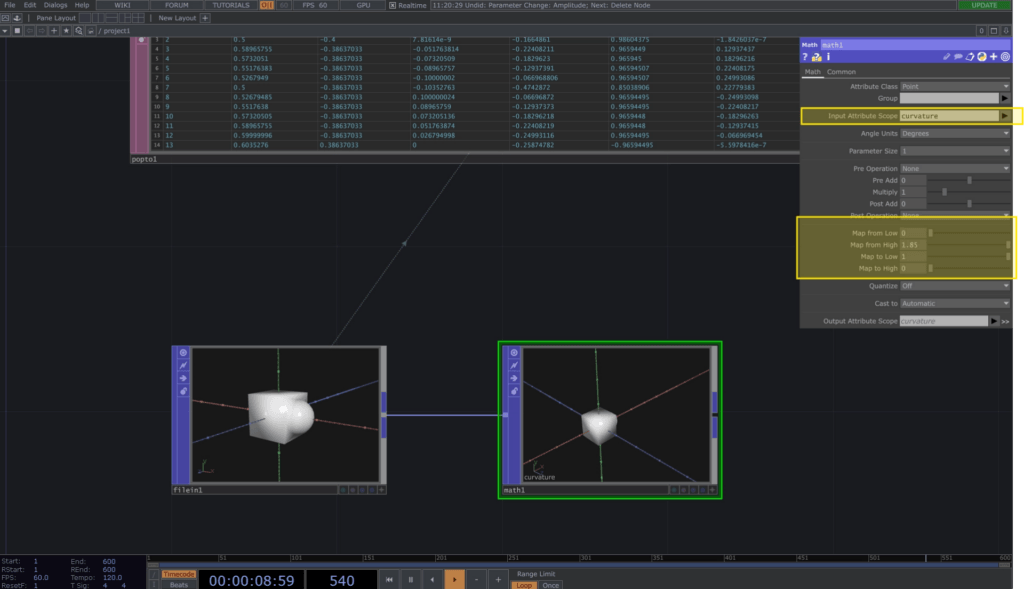This screenshot has height=589, width=1024.
Task: Switch to the Math parameter tab
Action: tap(812, 72)
